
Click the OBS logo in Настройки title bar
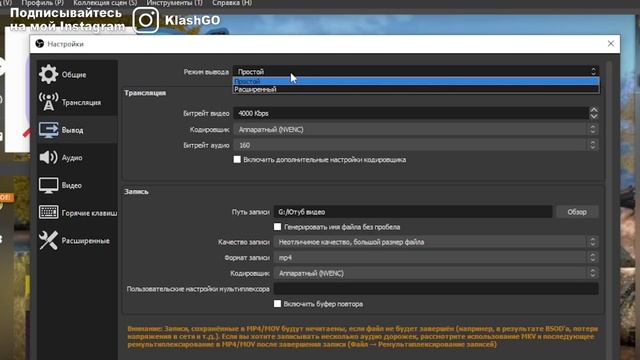click(x=40, y=44)
